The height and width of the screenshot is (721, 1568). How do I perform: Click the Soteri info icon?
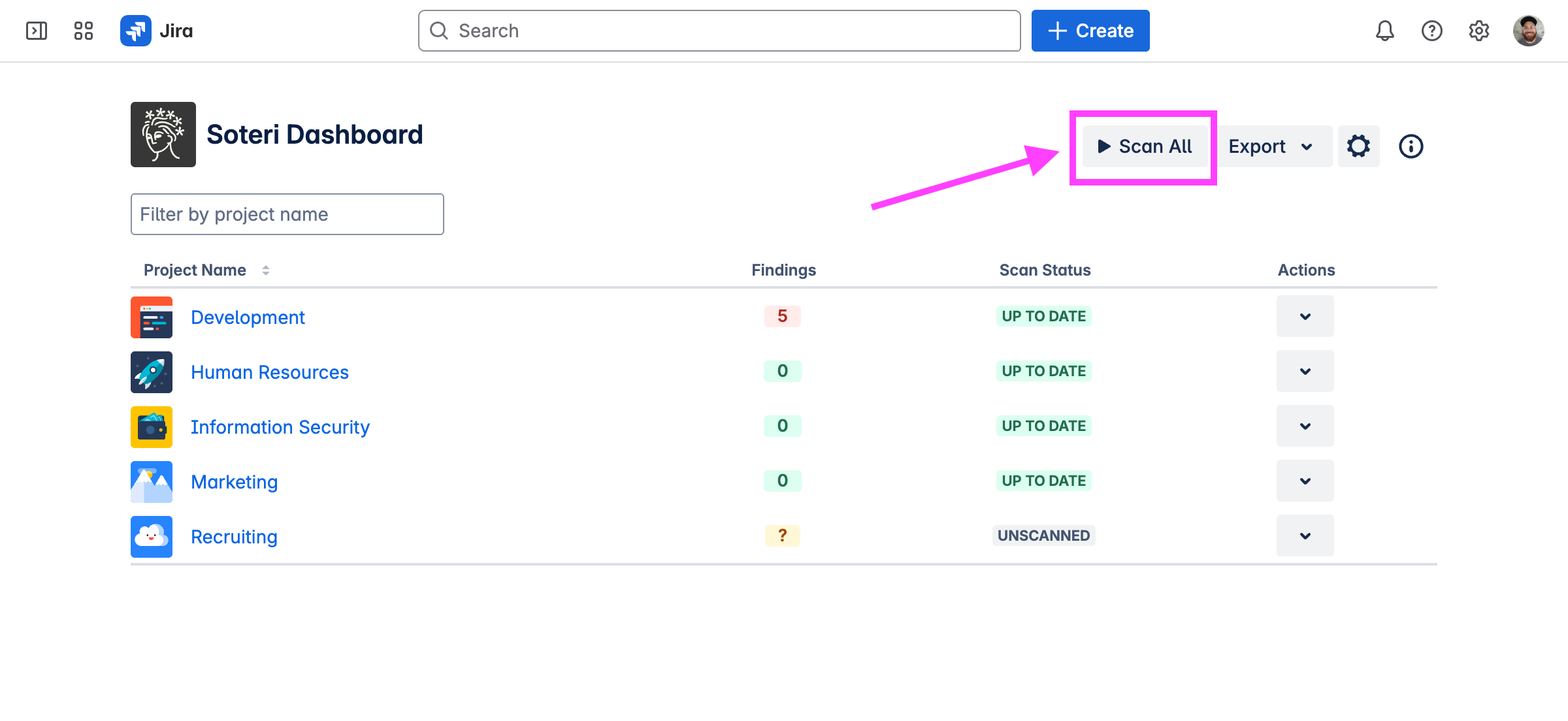(x=1411, y=146)
